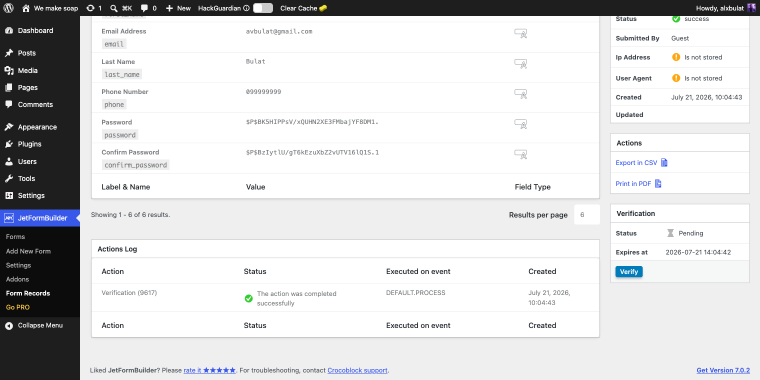
Task: Click the Plugins plug icon
Action: click(9, 144)
